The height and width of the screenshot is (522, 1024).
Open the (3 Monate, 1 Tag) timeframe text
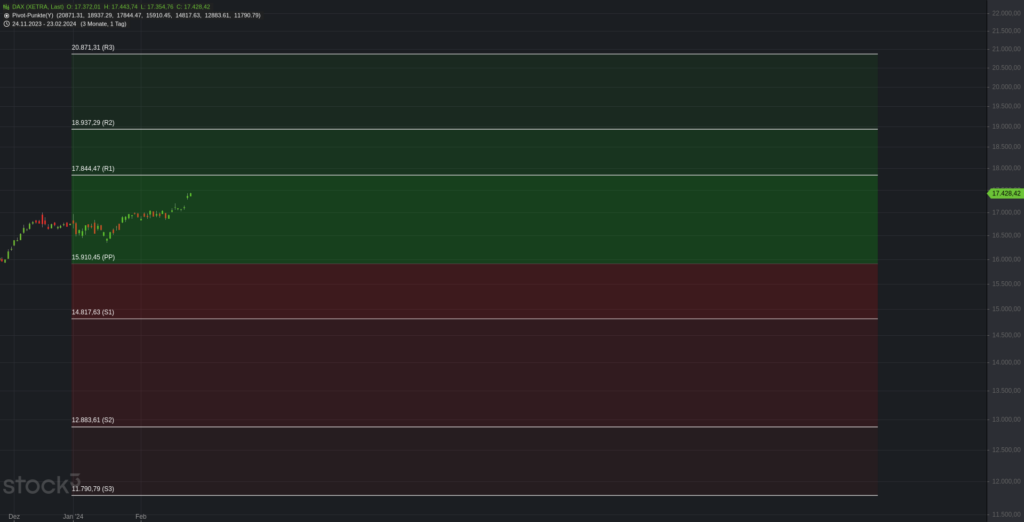click(103, 24)
